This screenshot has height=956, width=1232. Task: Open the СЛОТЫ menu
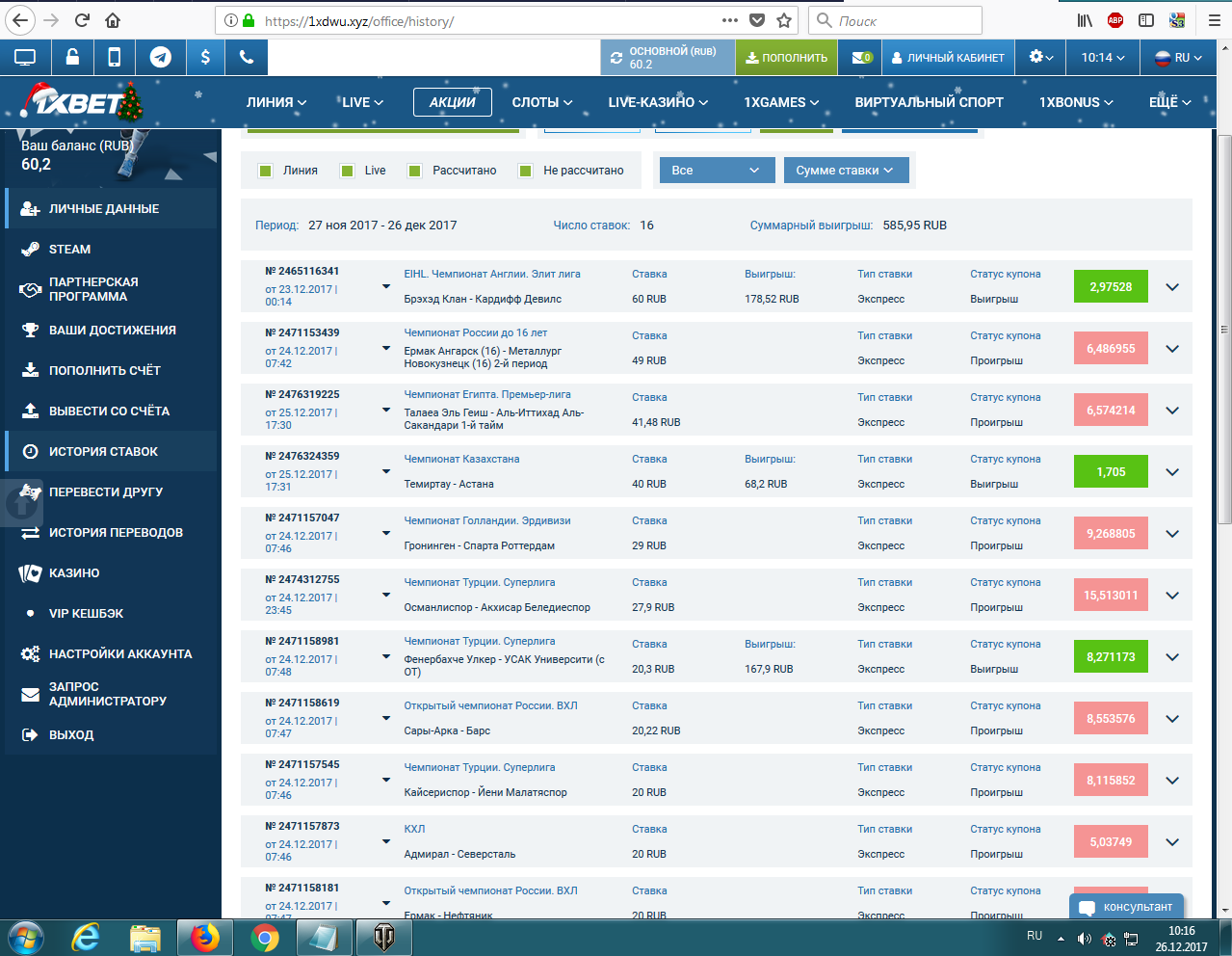[541, 102]
